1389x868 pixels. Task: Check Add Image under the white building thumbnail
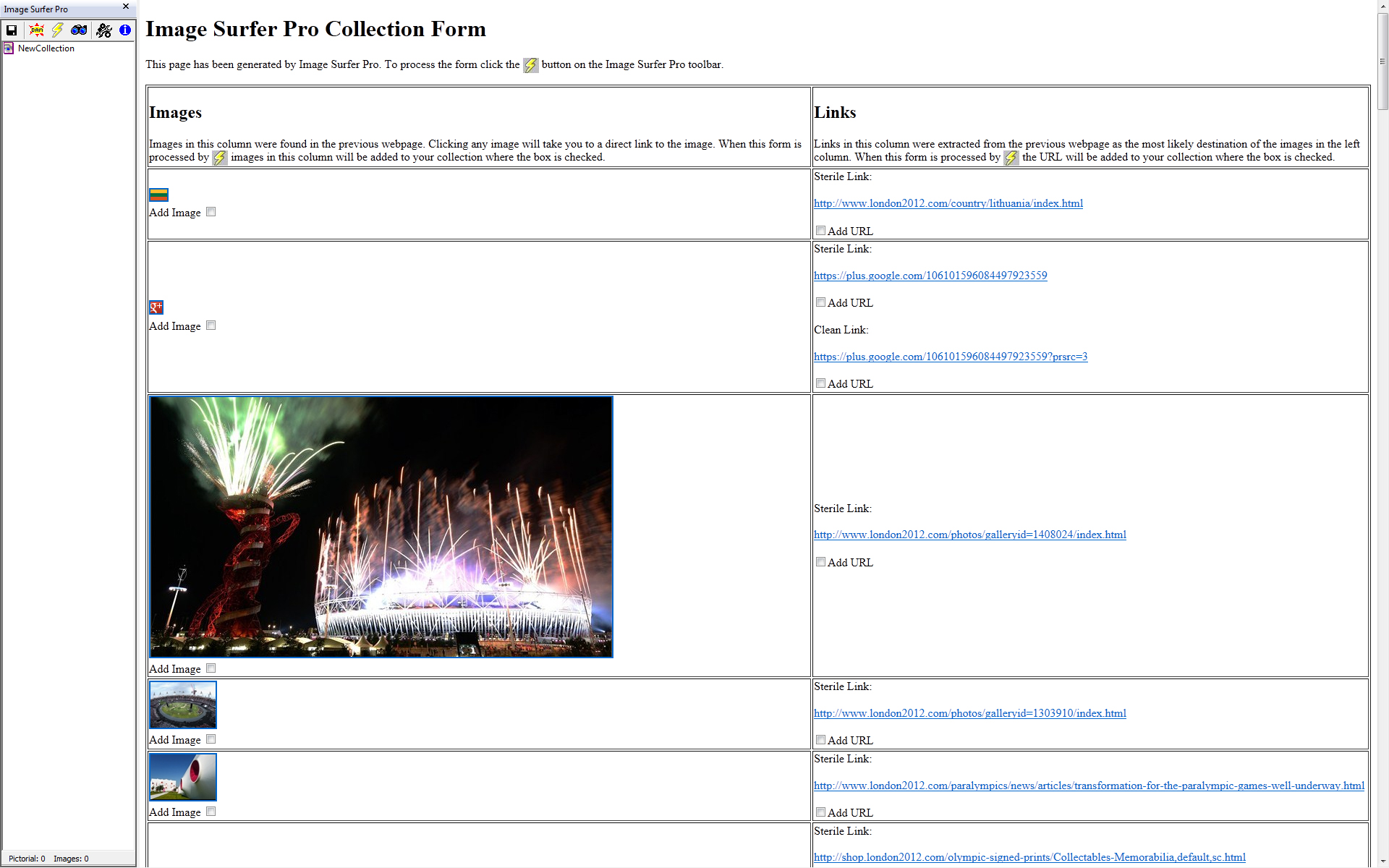[211, 812]
